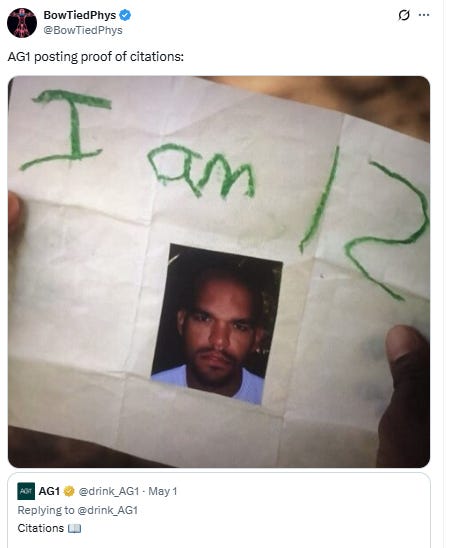The height and width of the screenshot is (548, 450).
Task: Click the @drink_AG1 mention after 'Replying to'
Action: (107, 510)
